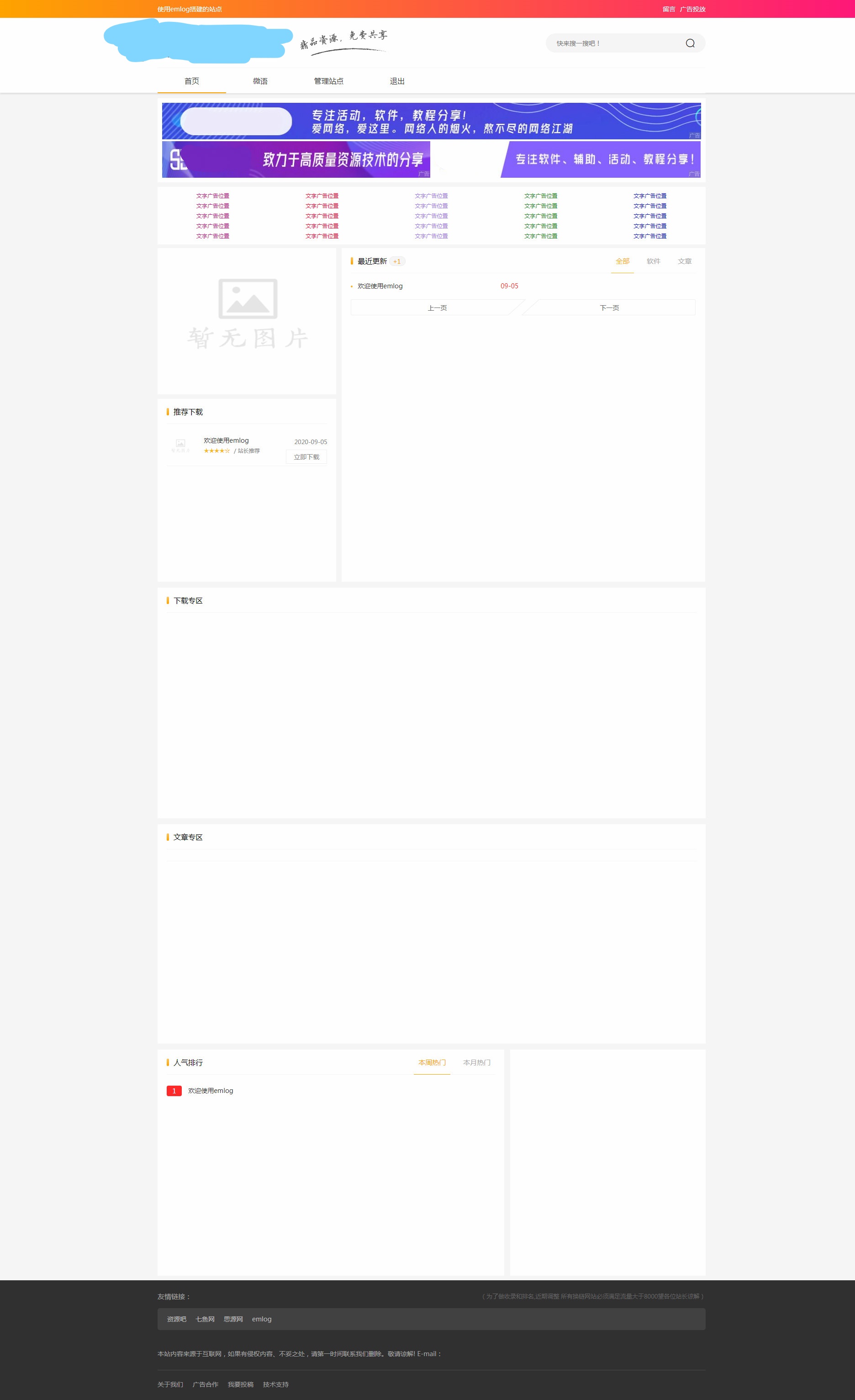Switch to the 软件 filter tab
This screenshot has width=855, height=1400.
(x=653, y=261)
